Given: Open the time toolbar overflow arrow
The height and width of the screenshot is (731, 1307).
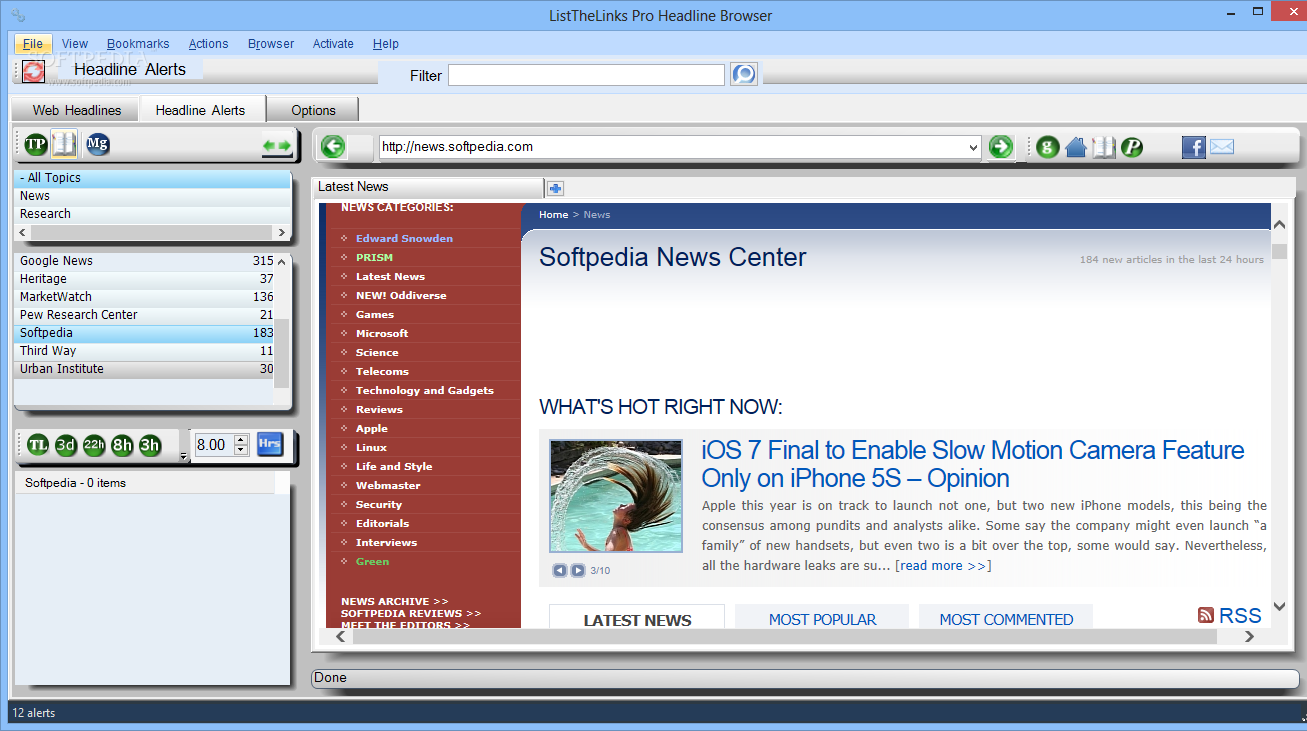Looking at the screenshot, I should 183,457.
